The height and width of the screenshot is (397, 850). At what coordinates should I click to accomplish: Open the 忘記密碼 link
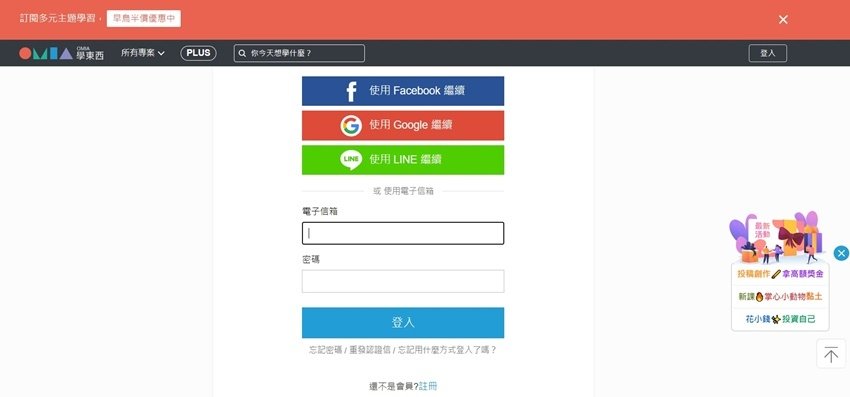tap(326, 350)
